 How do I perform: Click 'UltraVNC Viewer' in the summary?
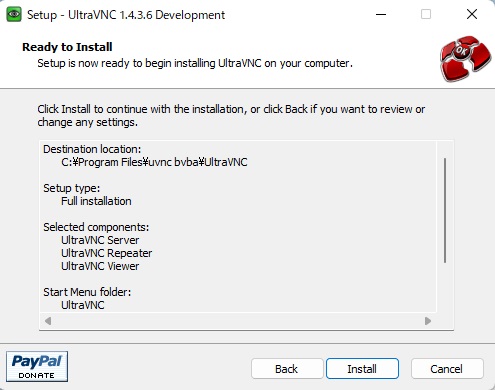click(100, 266)
